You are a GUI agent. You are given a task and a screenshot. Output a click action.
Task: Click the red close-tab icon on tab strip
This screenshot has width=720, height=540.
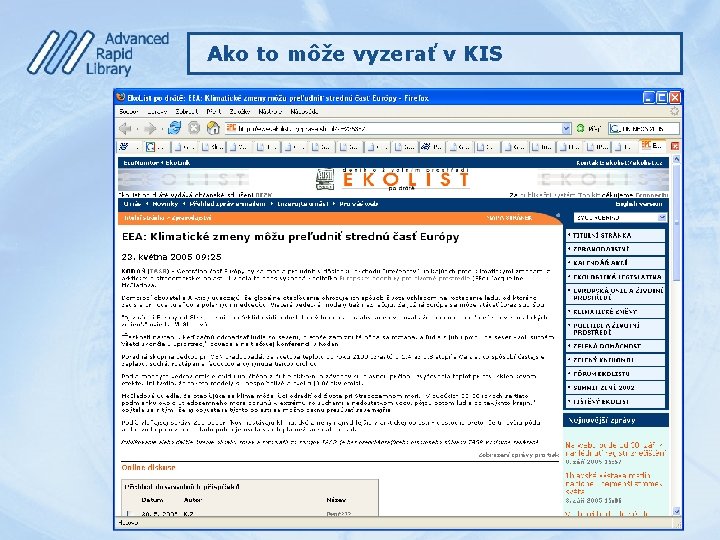tap(675, 146)
